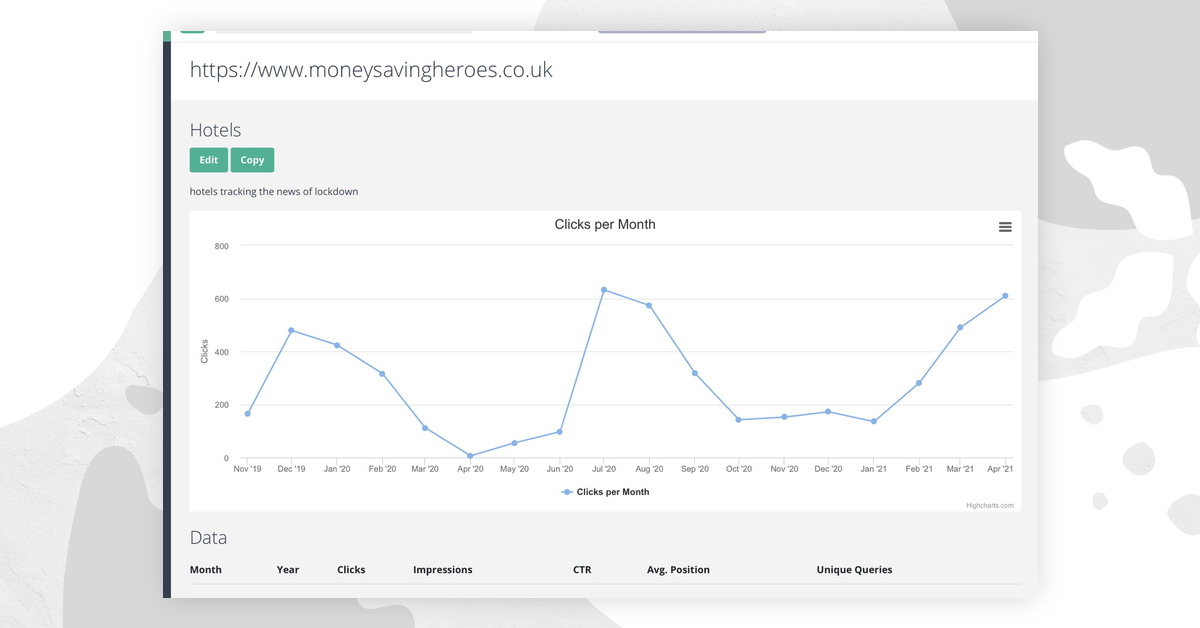Click the Hotels section heading
Screen dimensions: 1200x628
[x=215, y=130]
